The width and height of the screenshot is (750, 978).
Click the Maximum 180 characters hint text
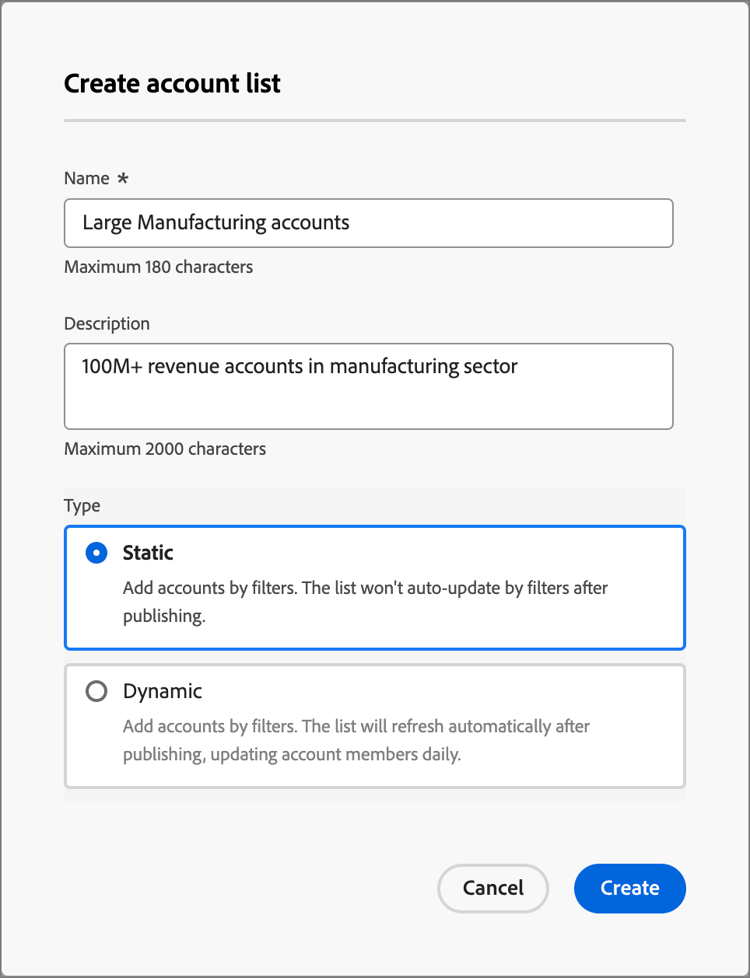158,267
